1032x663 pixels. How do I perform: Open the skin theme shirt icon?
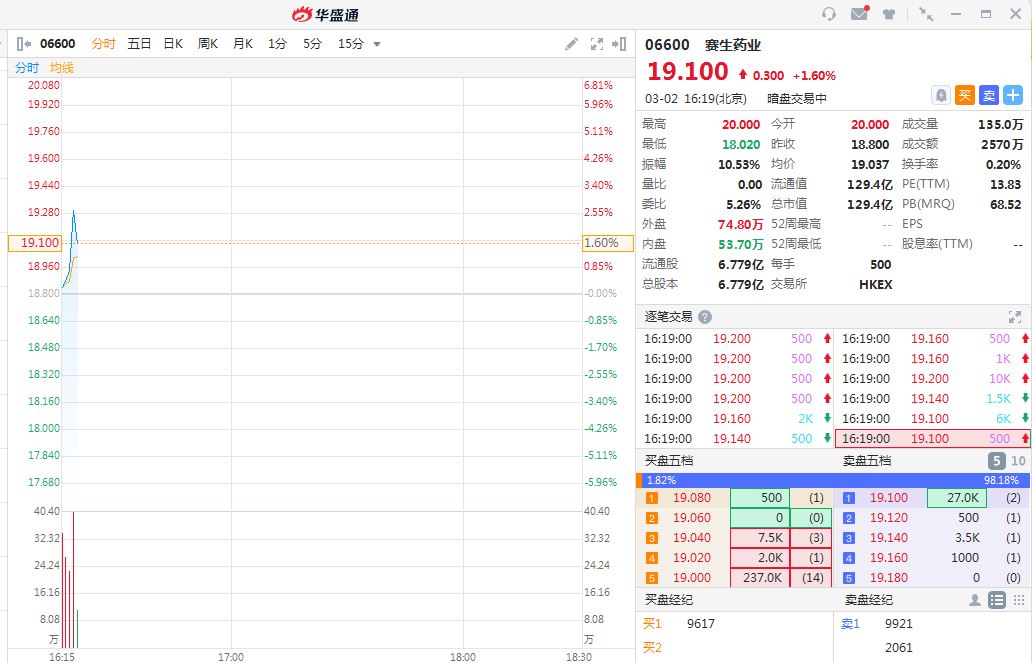click(x=888, y=14)
